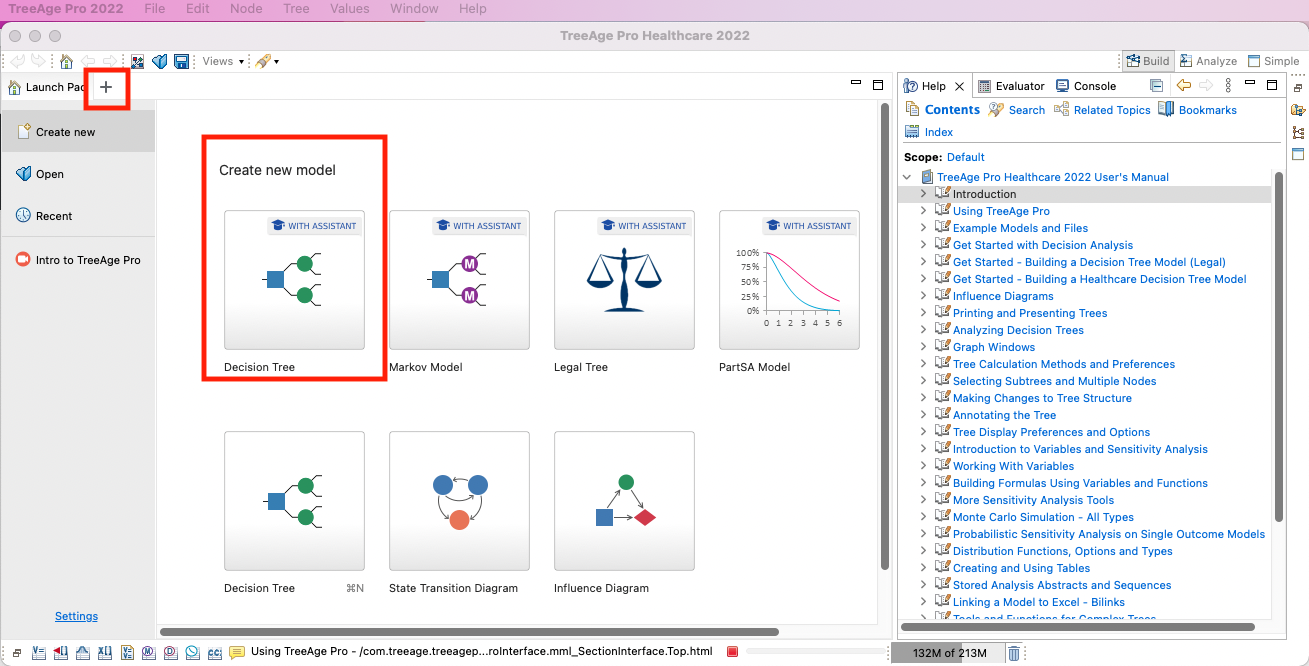This screenshot has width=1309, height=666.
Task: Click the Help panel back arrow icon
Action: pyautogui.click(x=1184, y=86)
